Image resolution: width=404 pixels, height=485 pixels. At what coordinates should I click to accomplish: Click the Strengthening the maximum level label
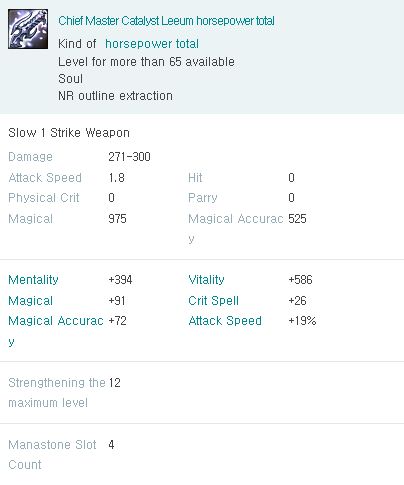(57, 393)
